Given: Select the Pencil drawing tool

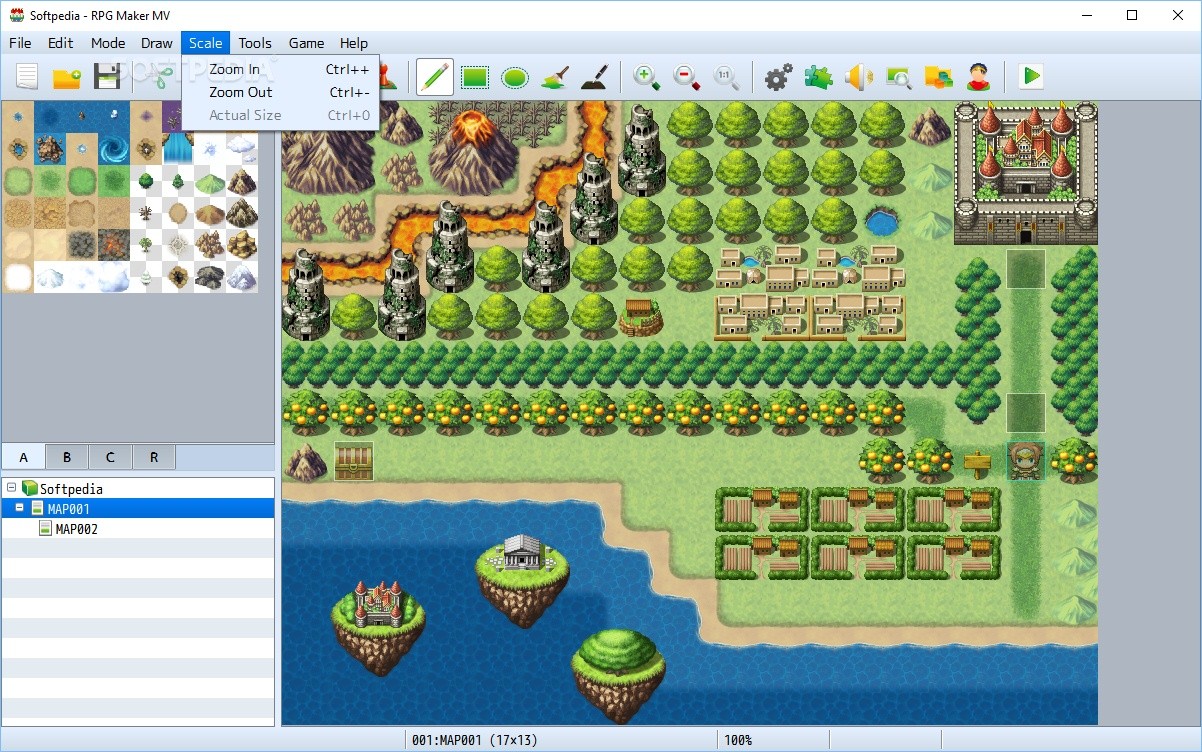Looking at the screenshot, I should 435,77.
